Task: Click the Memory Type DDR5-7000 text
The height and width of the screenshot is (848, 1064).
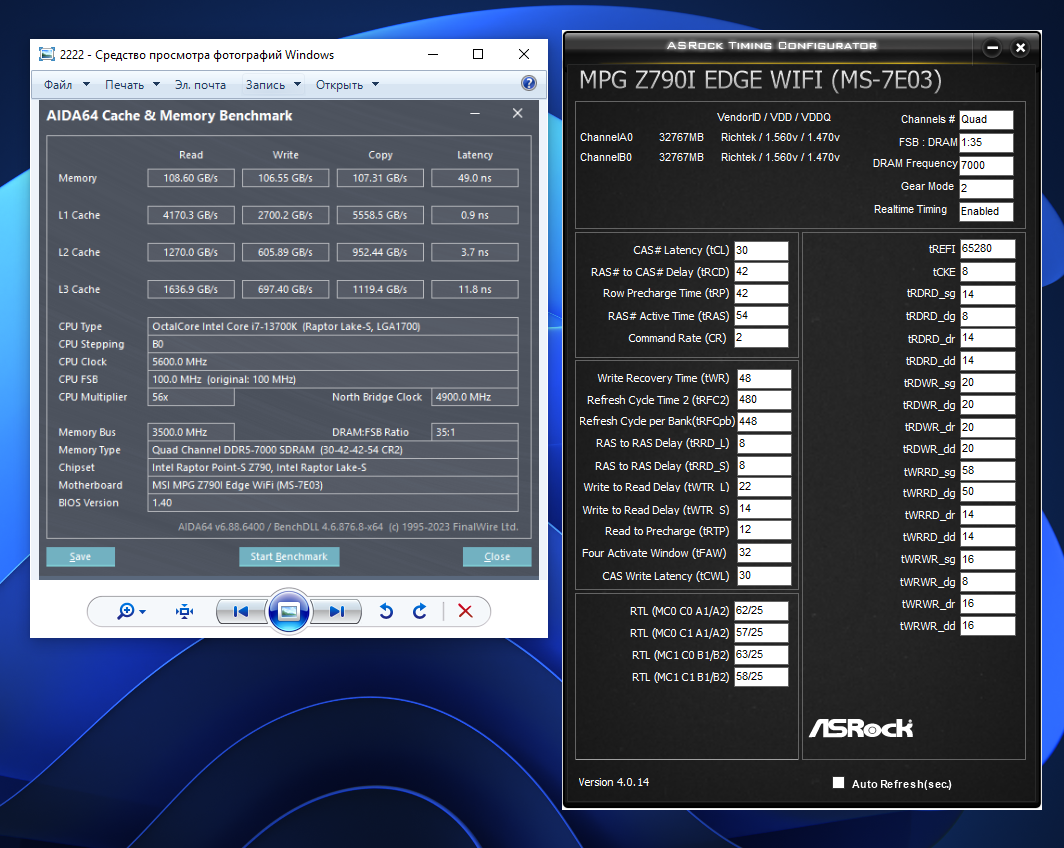Action: click(x=332, y=450)
